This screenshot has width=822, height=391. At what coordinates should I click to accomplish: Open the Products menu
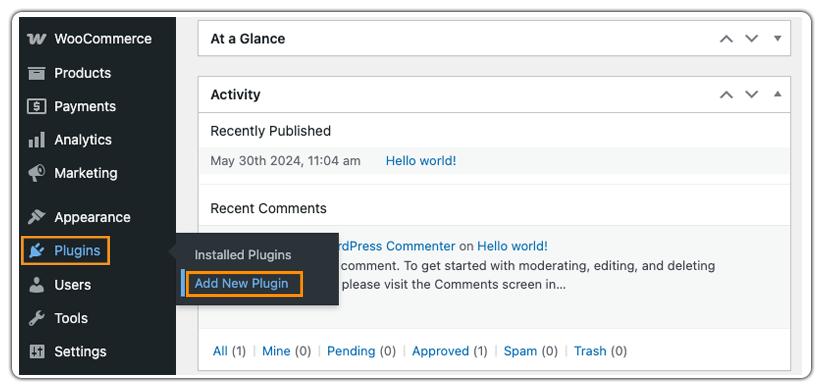click(83, 73)
